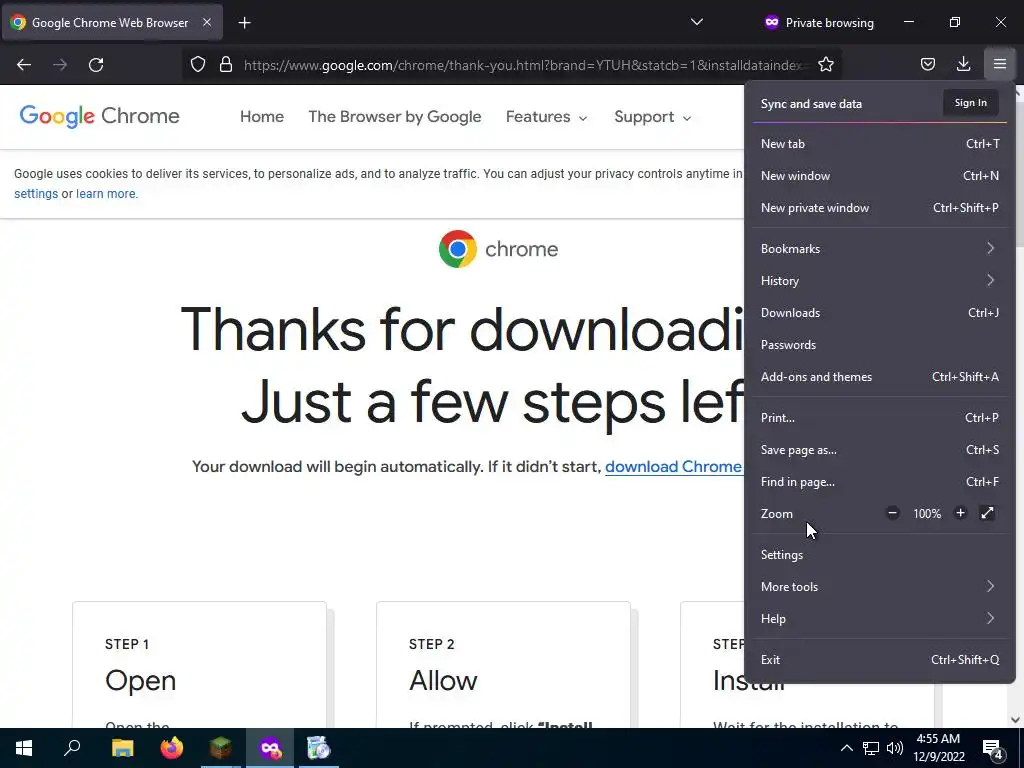Open tracking protection shield icon
The width and height of the screenshot is (1024, 768).
tap(198, 64)
